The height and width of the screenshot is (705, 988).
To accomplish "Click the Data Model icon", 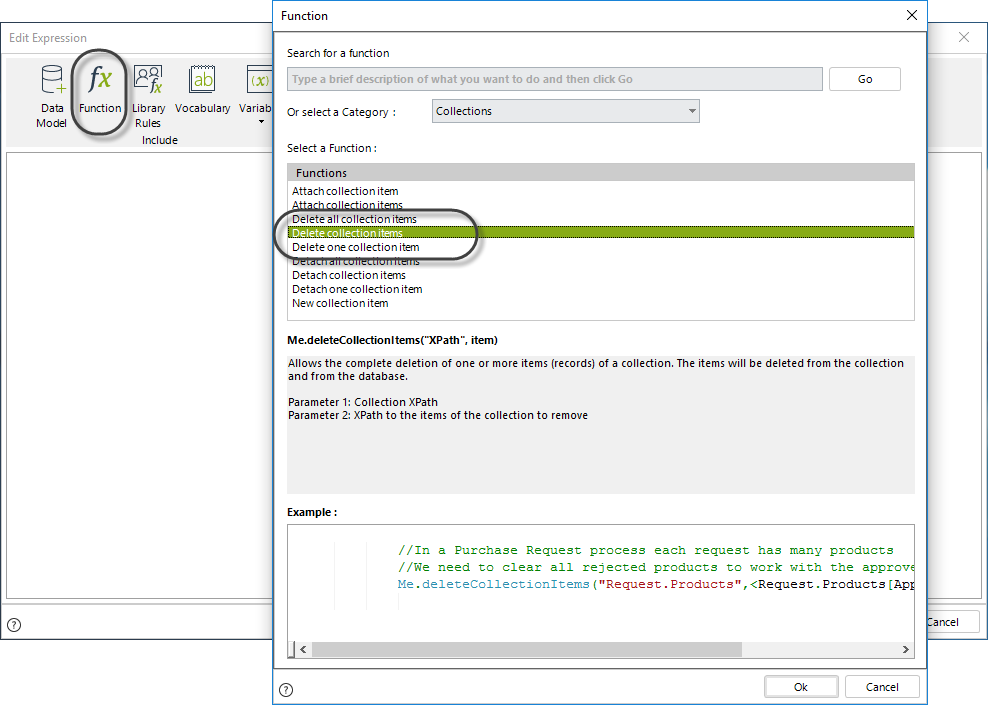I will 52,80.
